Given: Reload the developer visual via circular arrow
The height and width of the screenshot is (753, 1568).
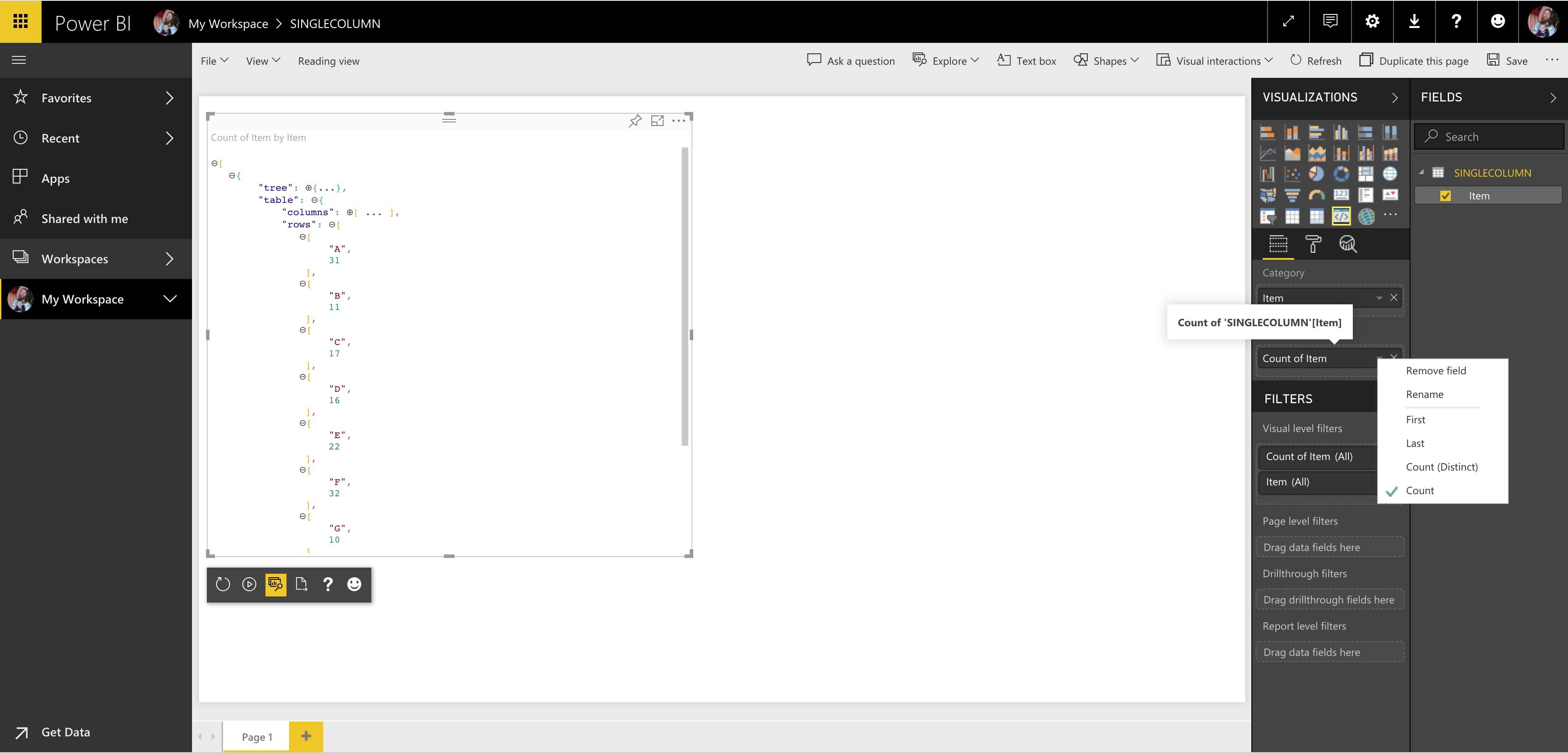Looking at the screenshot, I should pyautogui.click(x=223, y=584).
